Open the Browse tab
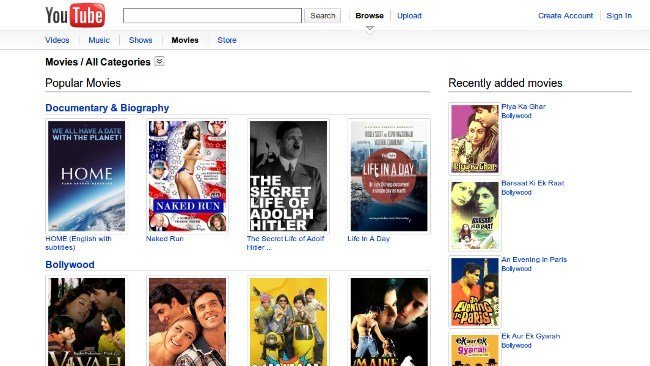This screenshot has height=366, width=650. coord(369,16)
